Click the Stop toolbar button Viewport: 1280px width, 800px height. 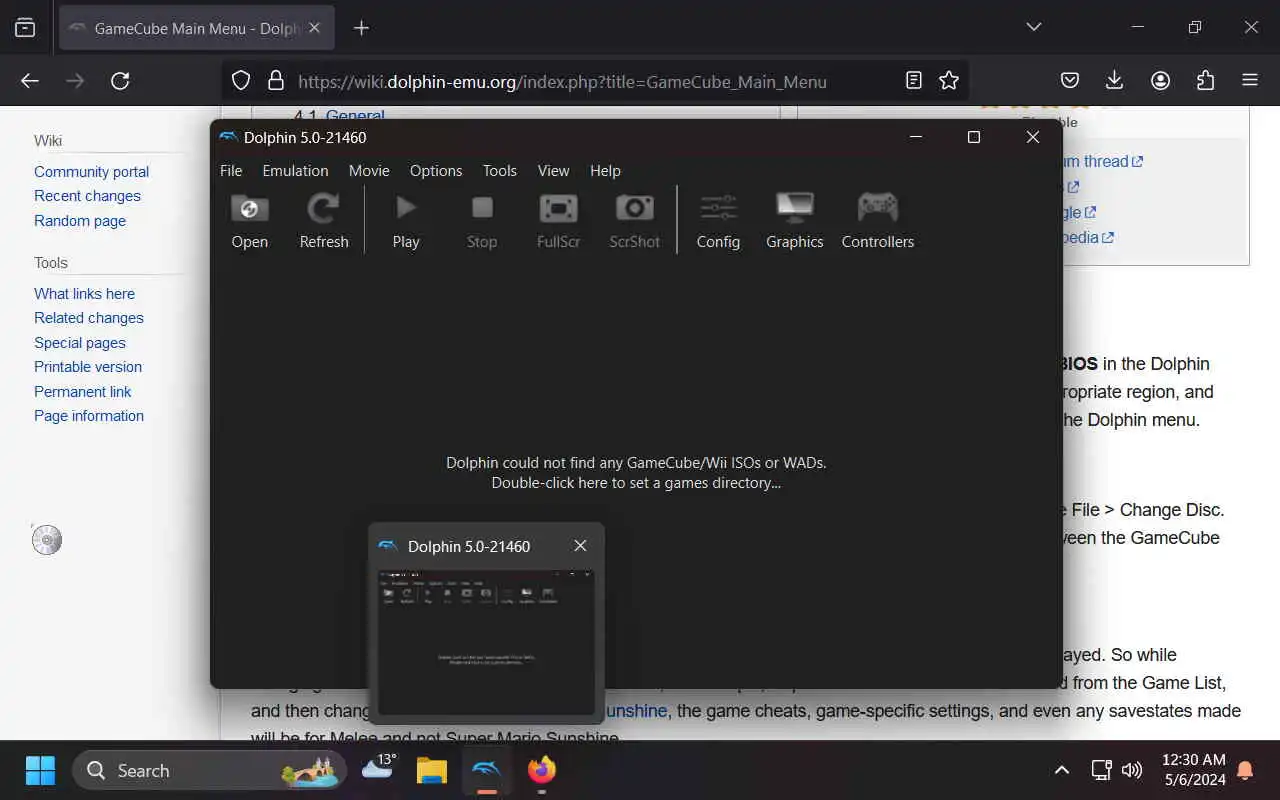click(482, 220)
